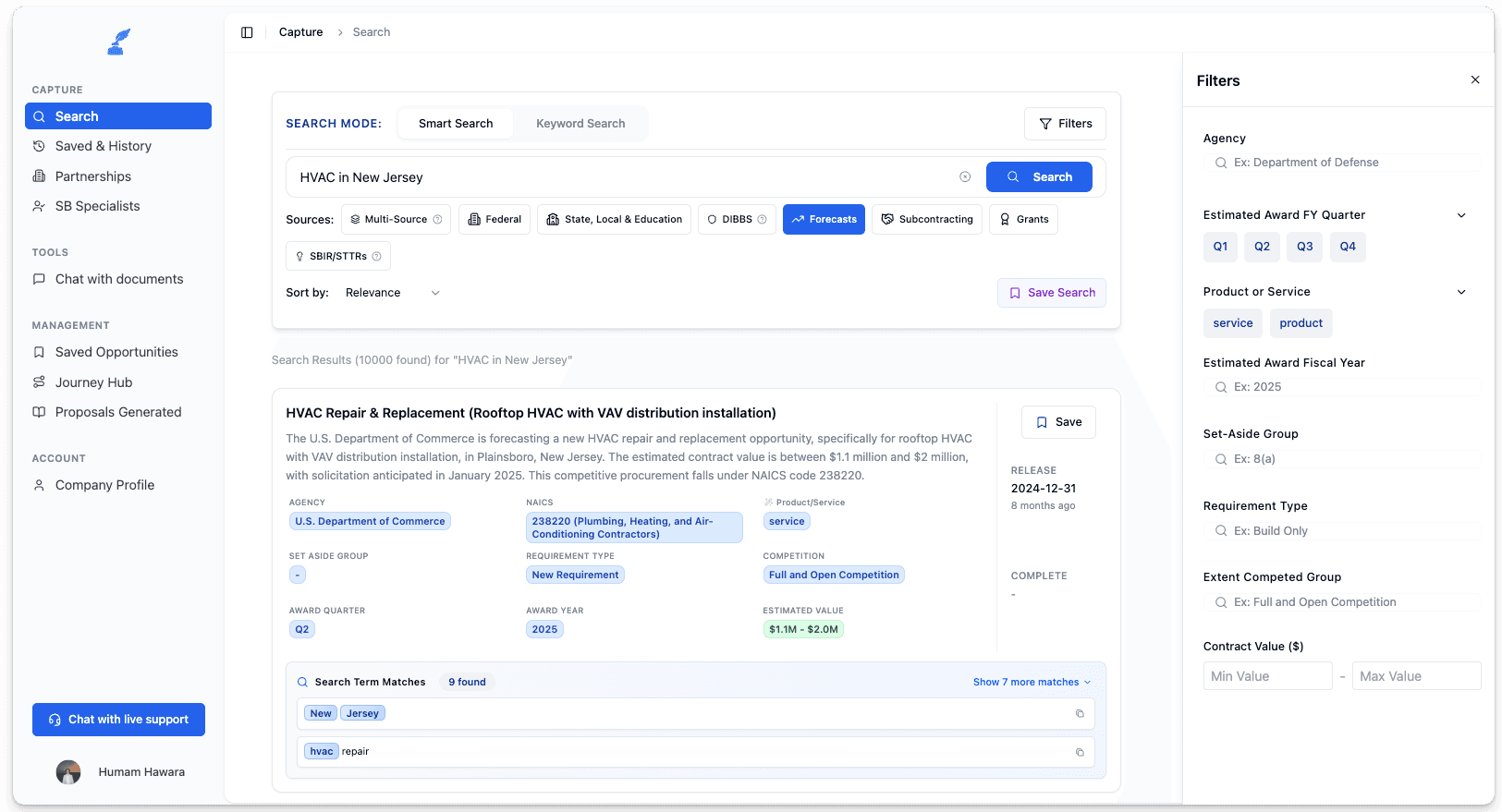
Task: Switch to Keyword Search tab
Action: point(580,124)
